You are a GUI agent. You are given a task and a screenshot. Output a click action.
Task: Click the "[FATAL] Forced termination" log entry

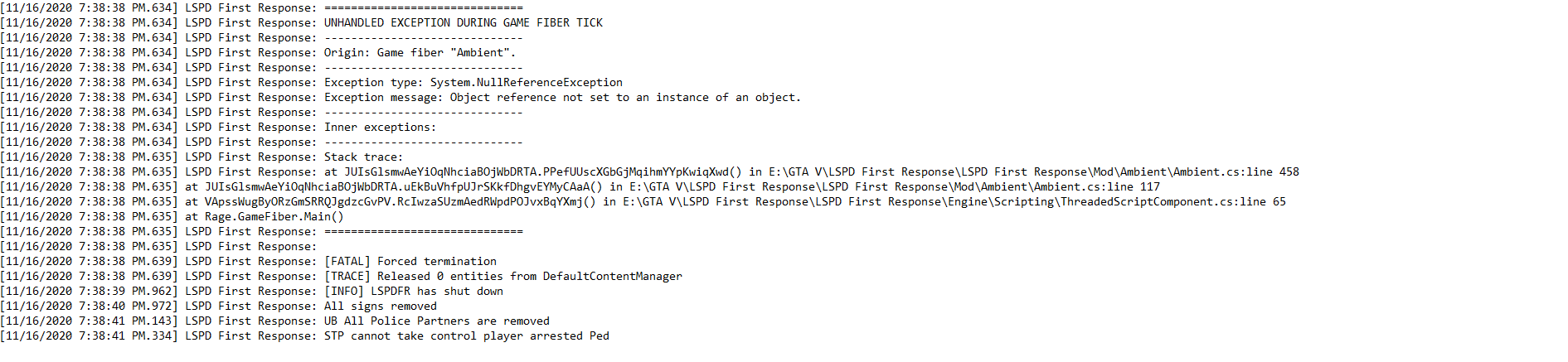410,262
